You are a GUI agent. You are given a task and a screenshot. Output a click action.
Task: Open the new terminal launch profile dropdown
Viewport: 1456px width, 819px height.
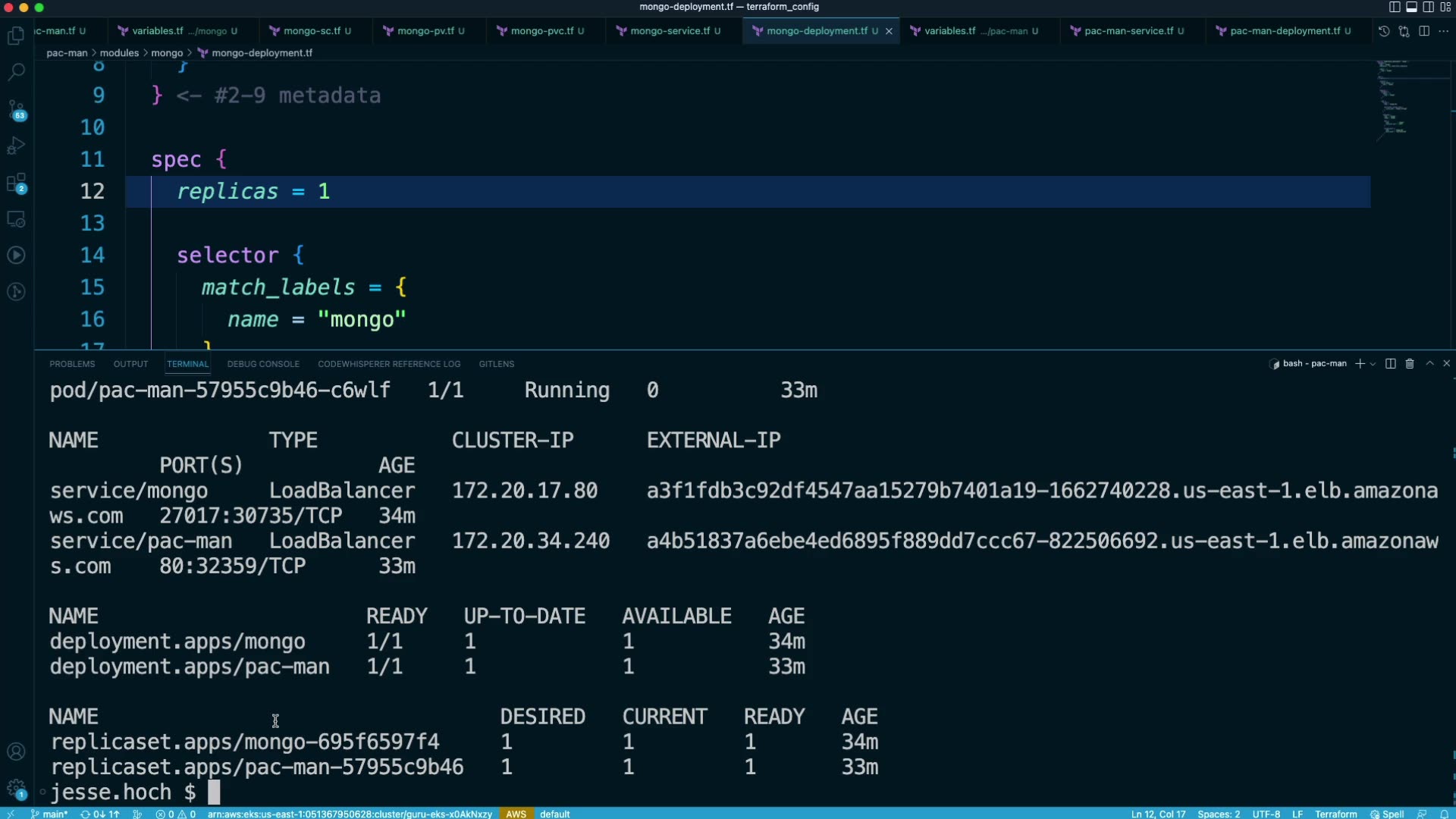click(1373, 364)
